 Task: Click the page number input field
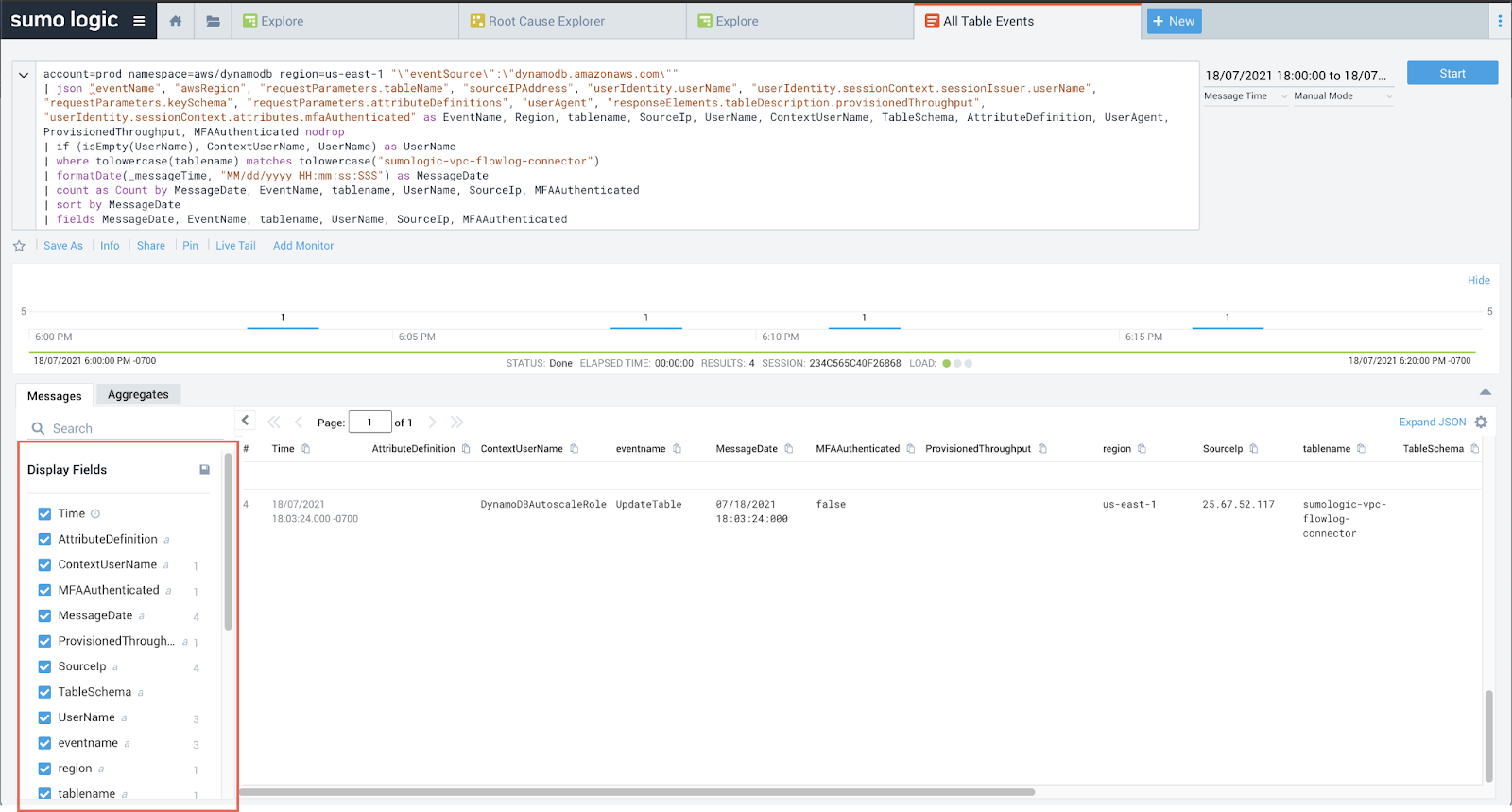pos(369,423)
